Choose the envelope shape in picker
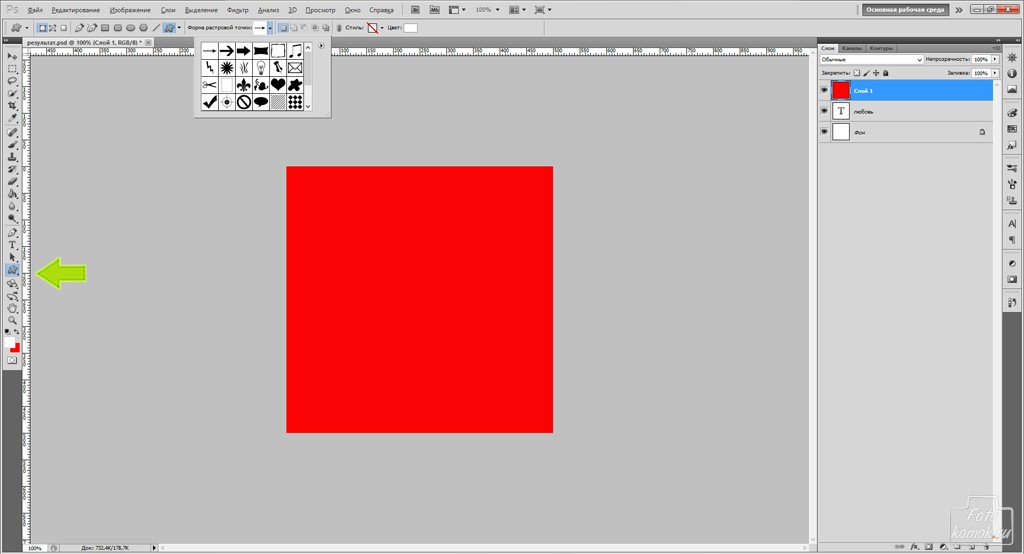The width and height of the screenshot is (1024, 554). click(295, 67)
